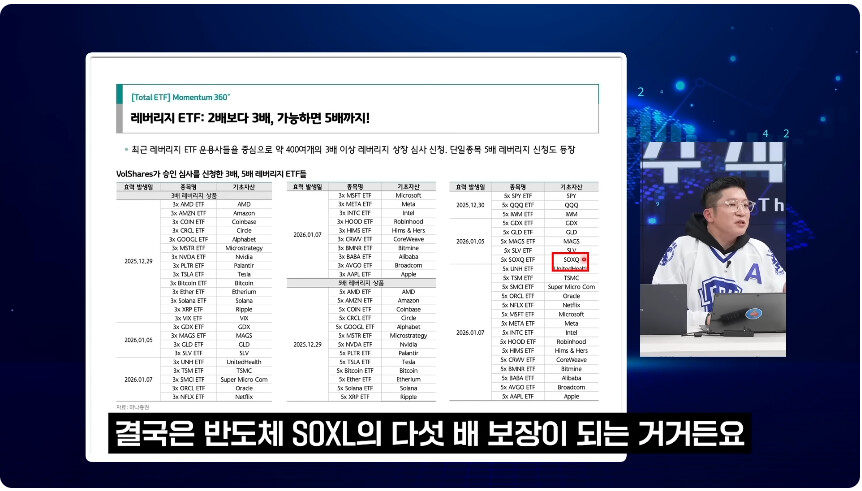Select the '3x MAGS ETF' cell

point(188,335)
